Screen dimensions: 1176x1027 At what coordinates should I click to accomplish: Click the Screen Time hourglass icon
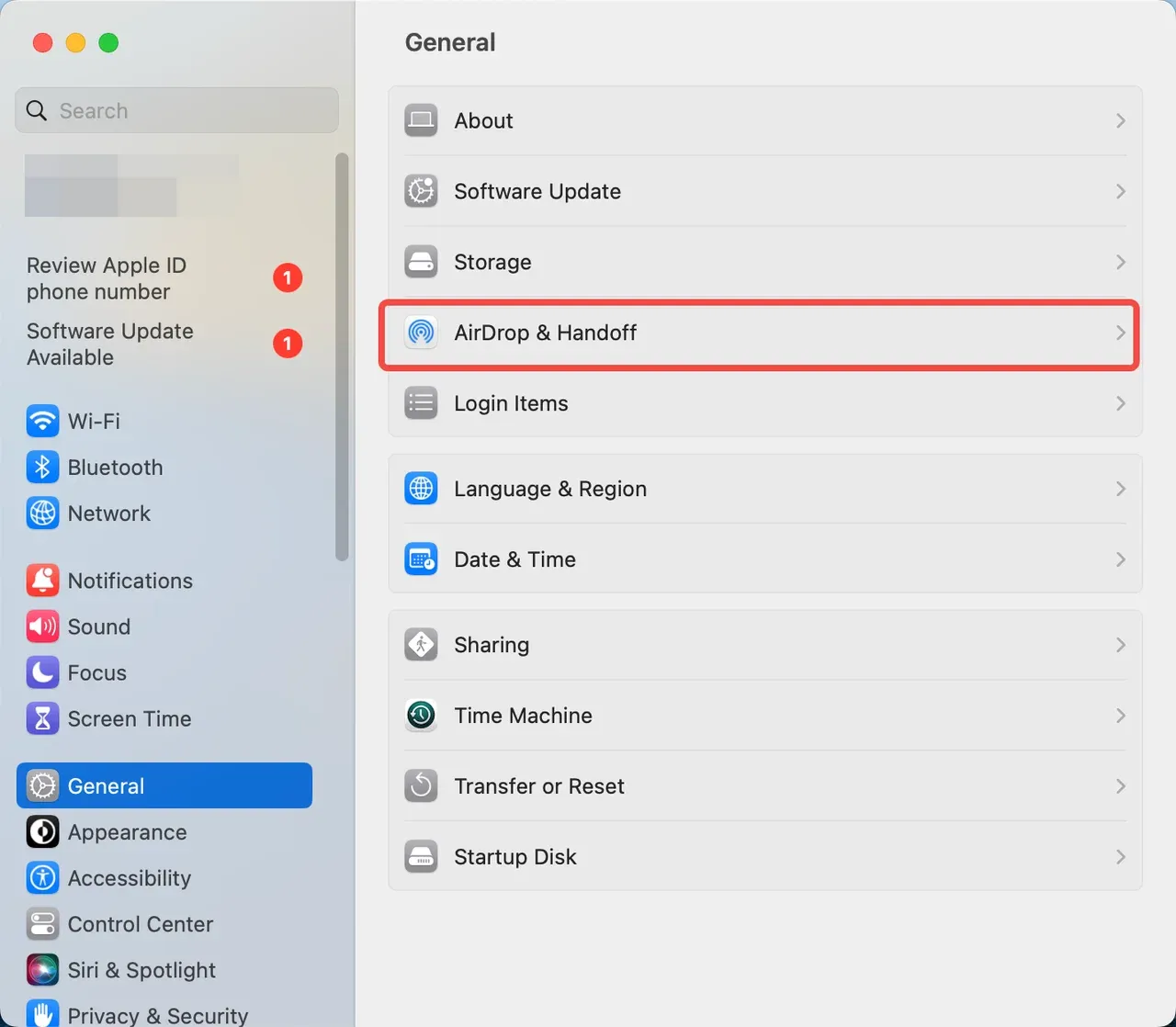point(42,718)
